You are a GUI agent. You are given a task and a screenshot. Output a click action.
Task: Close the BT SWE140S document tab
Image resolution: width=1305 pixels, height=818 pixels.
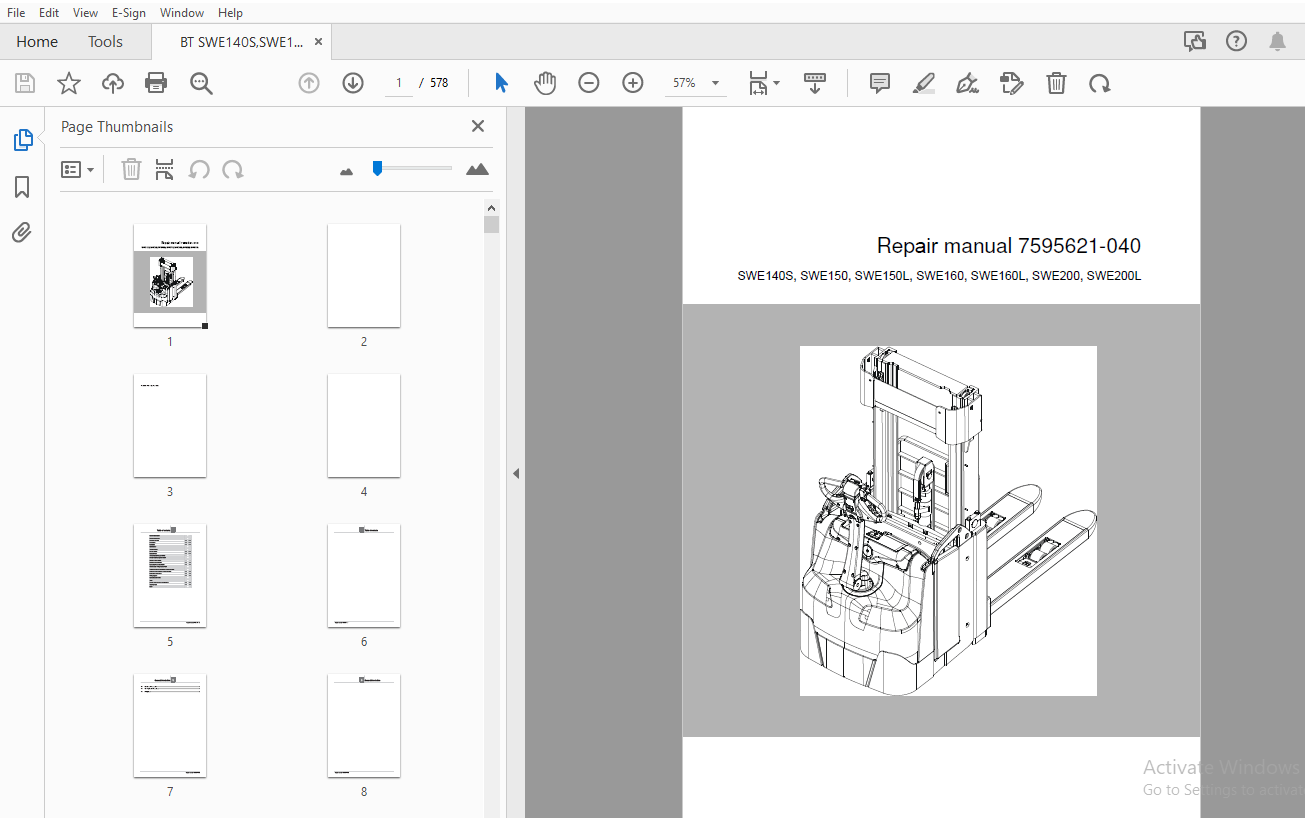(318, 42)
